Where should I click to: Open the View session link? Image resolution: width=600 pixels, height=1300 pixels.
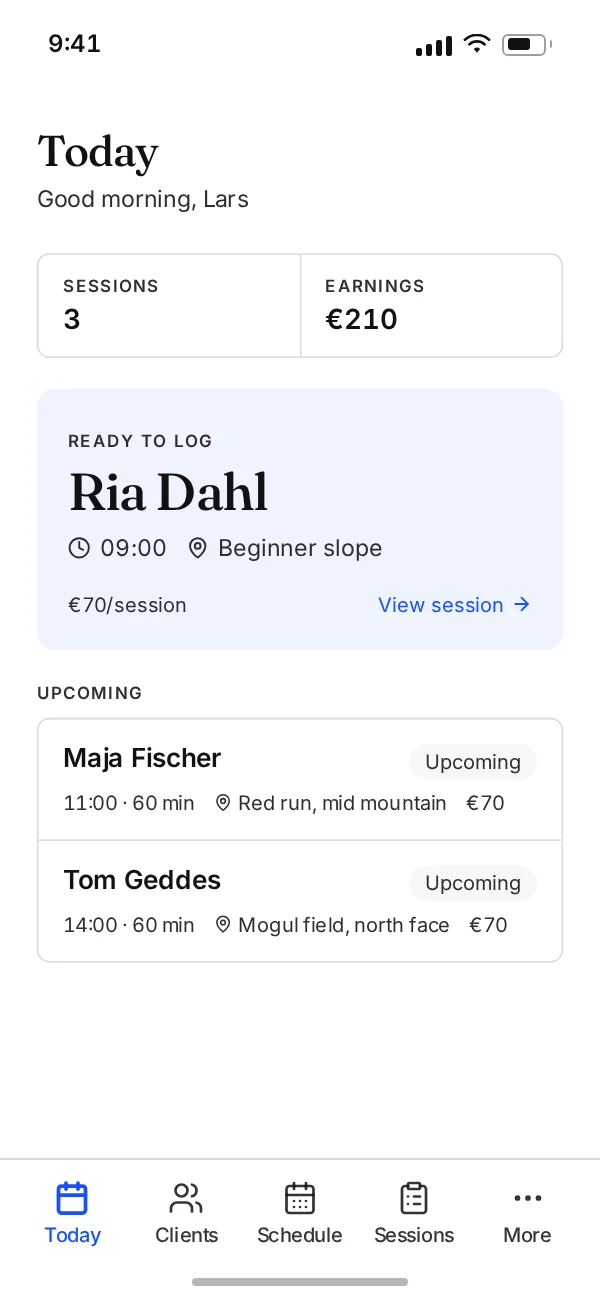point(454,605)
